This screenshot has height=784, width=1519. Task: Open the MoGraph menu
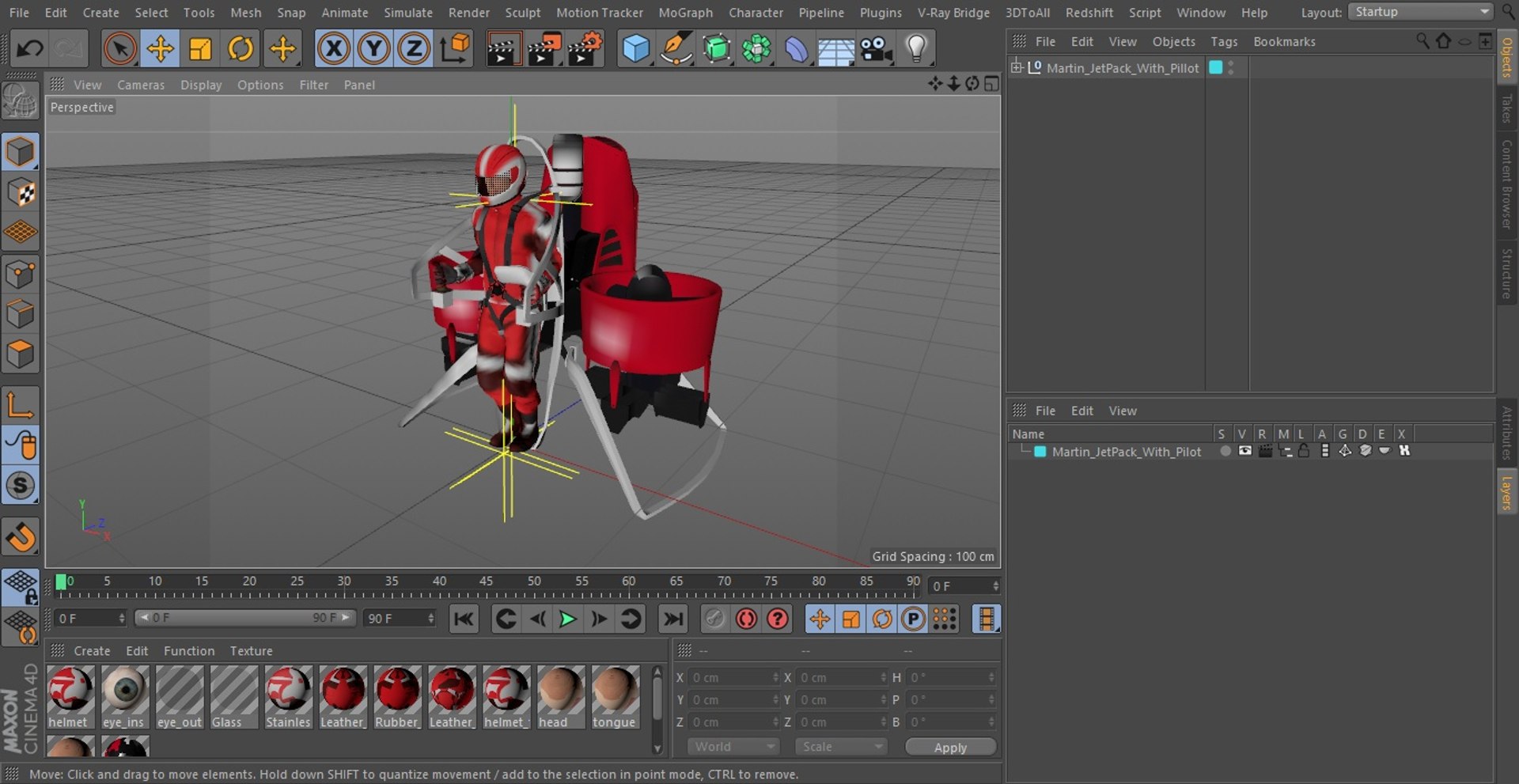685,13
